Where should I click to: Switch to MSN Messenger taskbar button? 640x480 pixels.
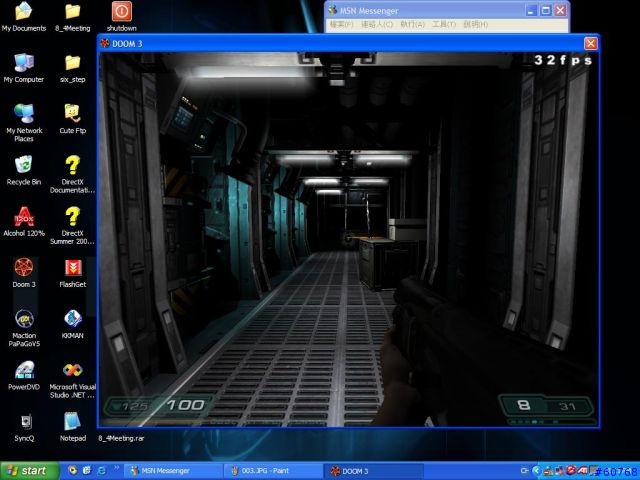pyautogui.click(x=173, y=471)
